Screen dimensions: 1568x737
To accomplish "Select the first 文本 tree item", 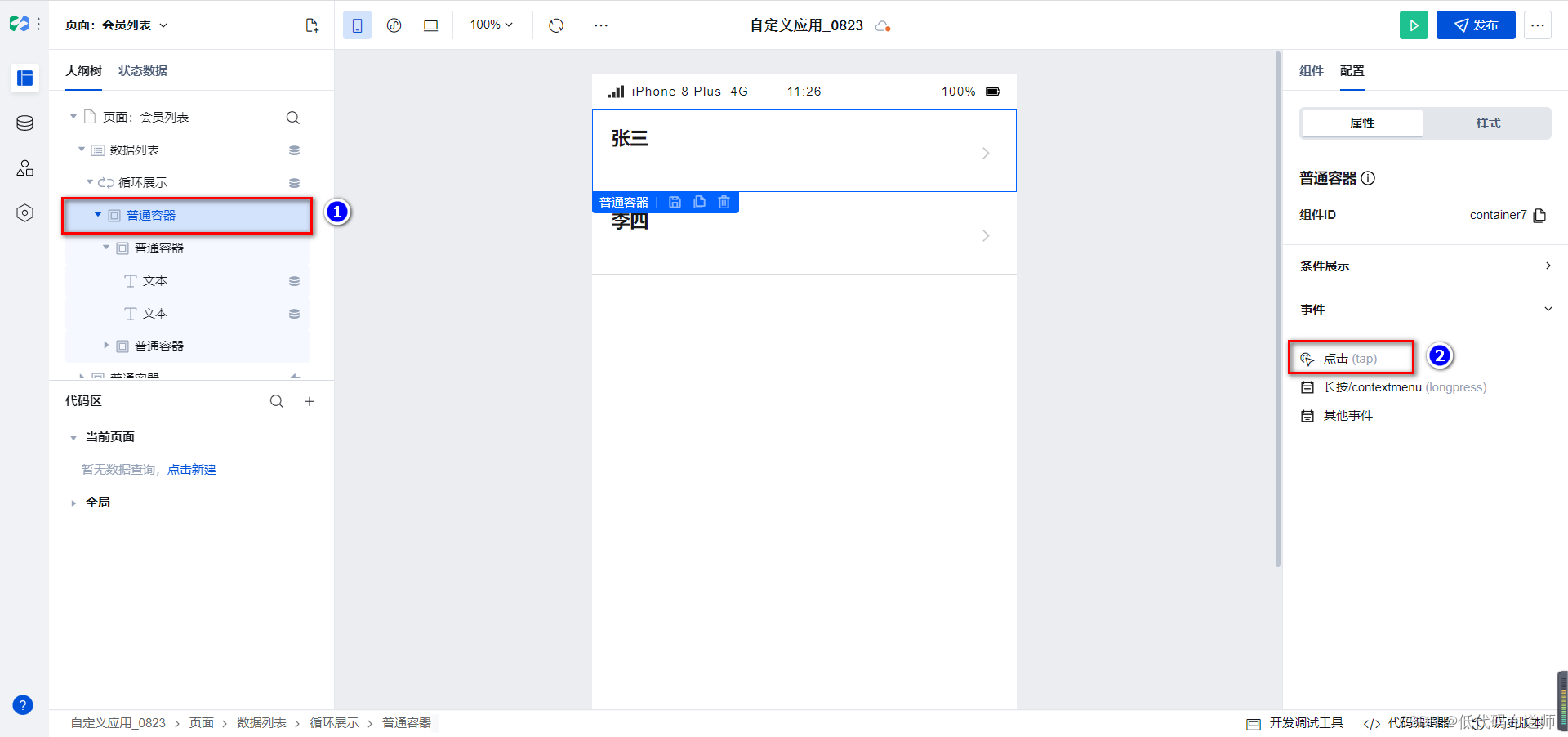I will tap(155, 281).
